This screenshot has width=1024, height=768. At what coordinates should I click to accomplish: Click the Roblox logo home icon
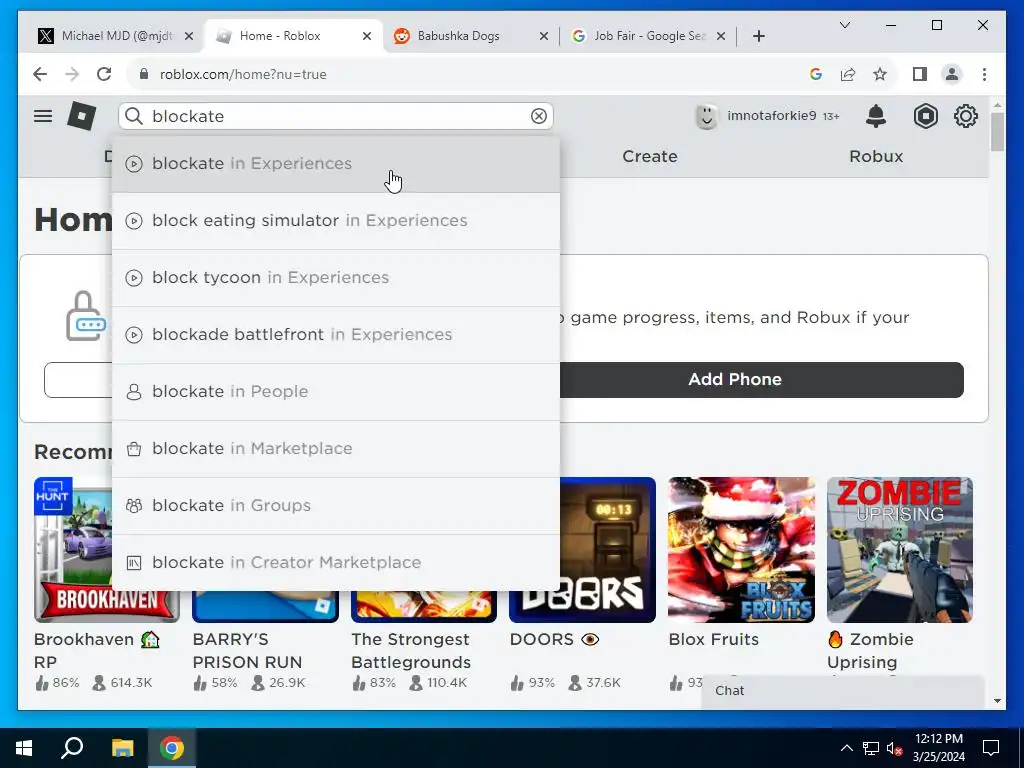point(82,116)
